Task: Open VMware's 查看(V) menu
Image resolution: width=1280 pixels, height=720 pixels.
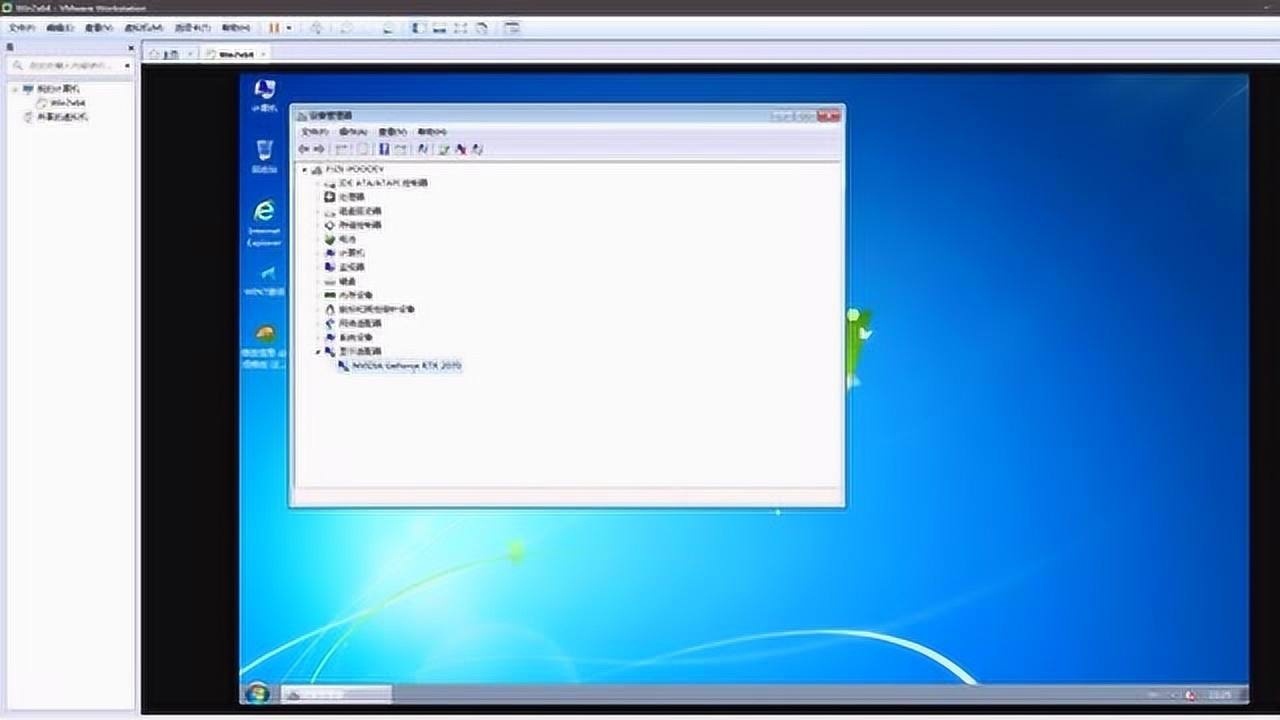Action: 98,28
